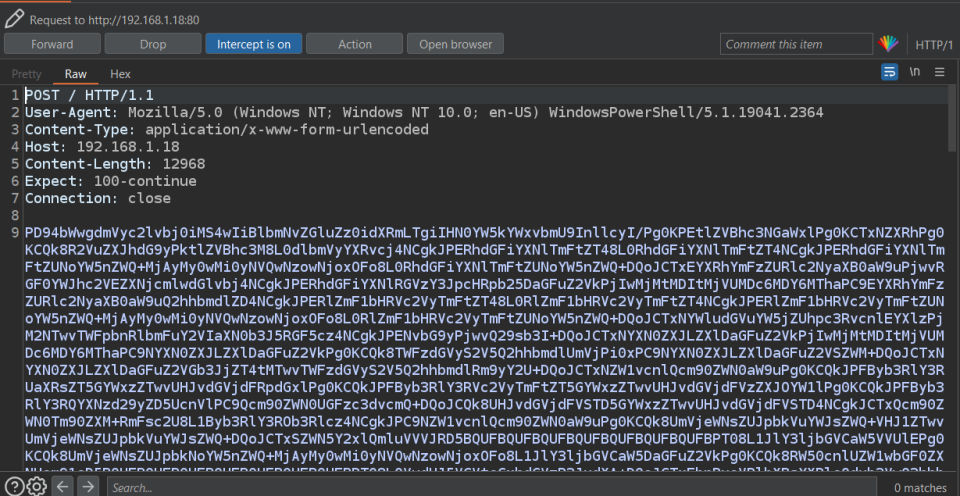Switch to the Hex tab
This screenshot has width=960, height=496.
(120, 73)
